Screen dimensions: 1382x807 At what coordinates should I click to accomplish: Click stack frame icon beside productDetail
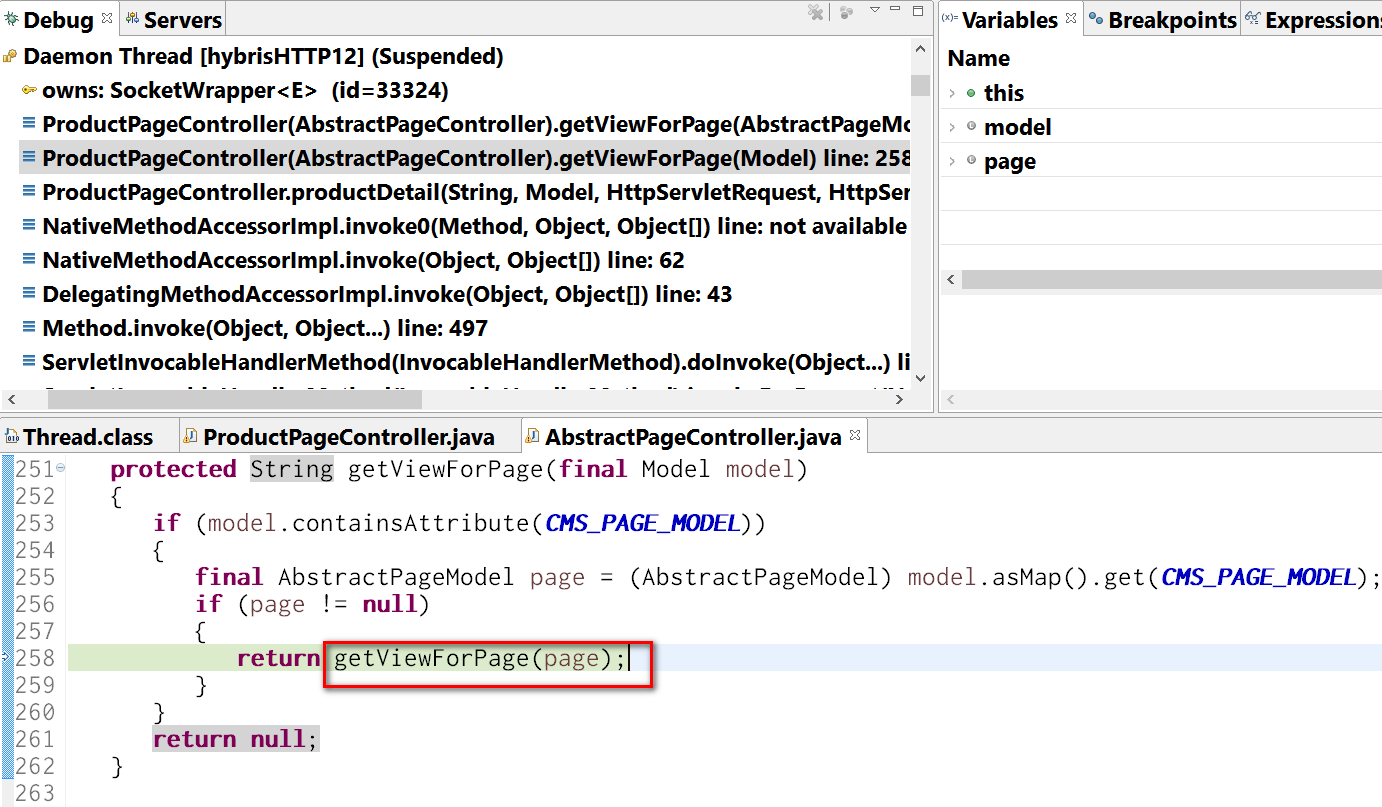[x=29, y=192]
